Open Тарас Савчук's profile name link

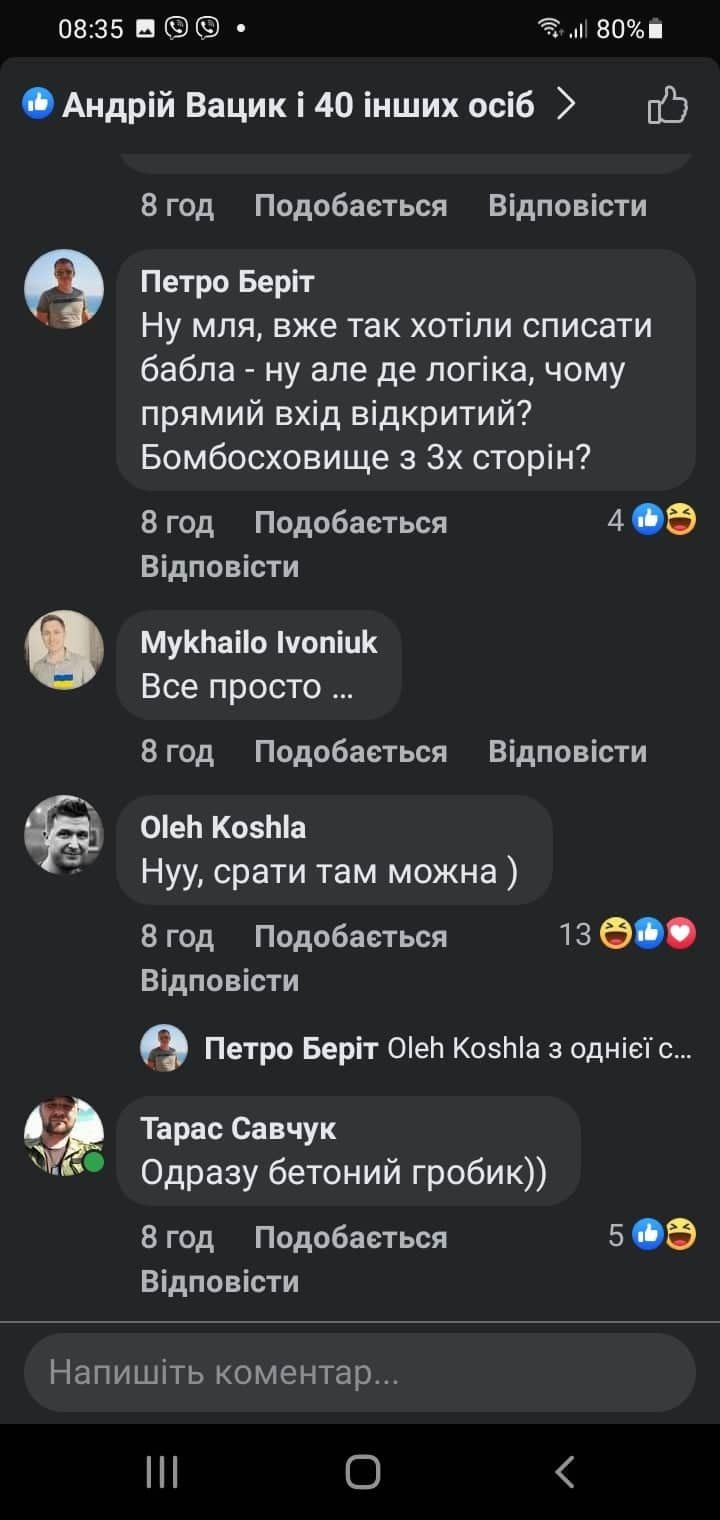(x=238, y=1128)
